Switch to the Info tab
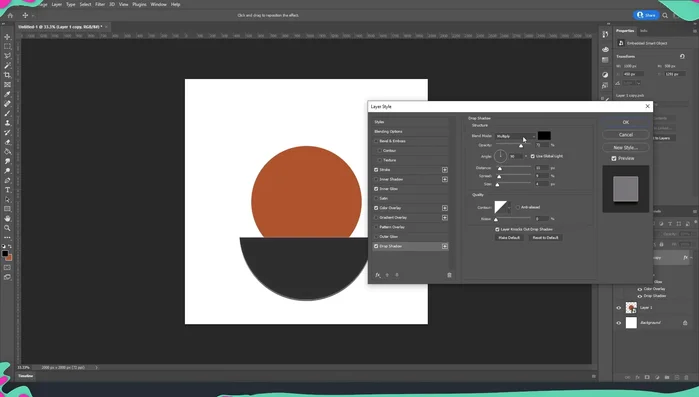699x397 pixels. coord(644,31)
